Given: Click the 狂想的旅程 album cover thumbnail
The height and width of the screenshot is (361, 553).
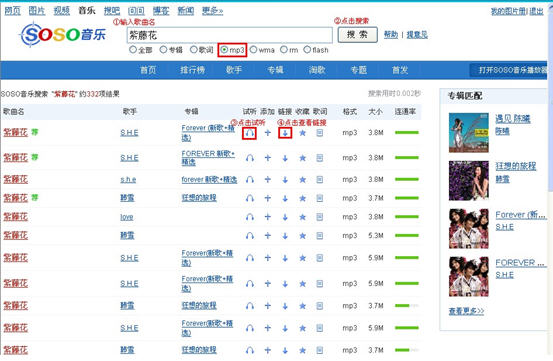Looking at the screenshot, I should click(468, 180).
